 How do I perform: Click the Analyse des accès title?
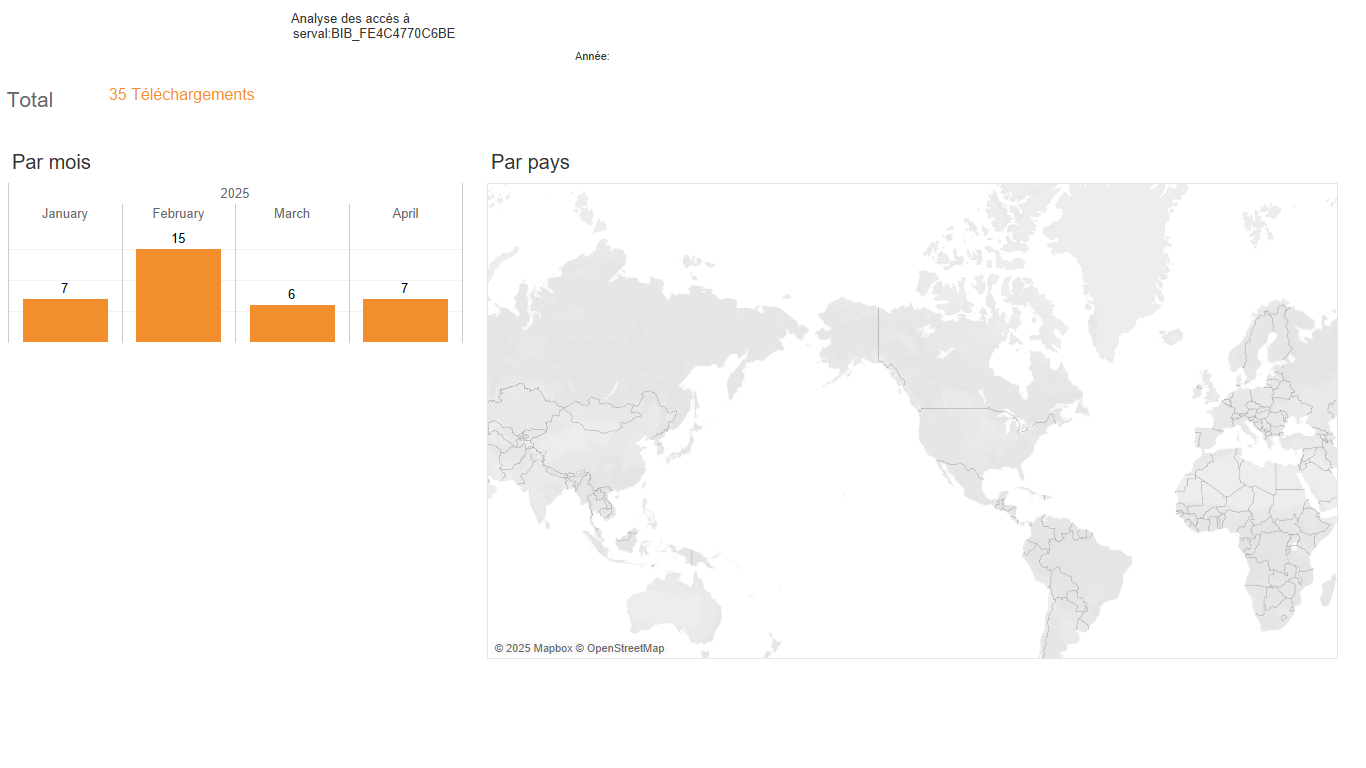tap(373, 26)
